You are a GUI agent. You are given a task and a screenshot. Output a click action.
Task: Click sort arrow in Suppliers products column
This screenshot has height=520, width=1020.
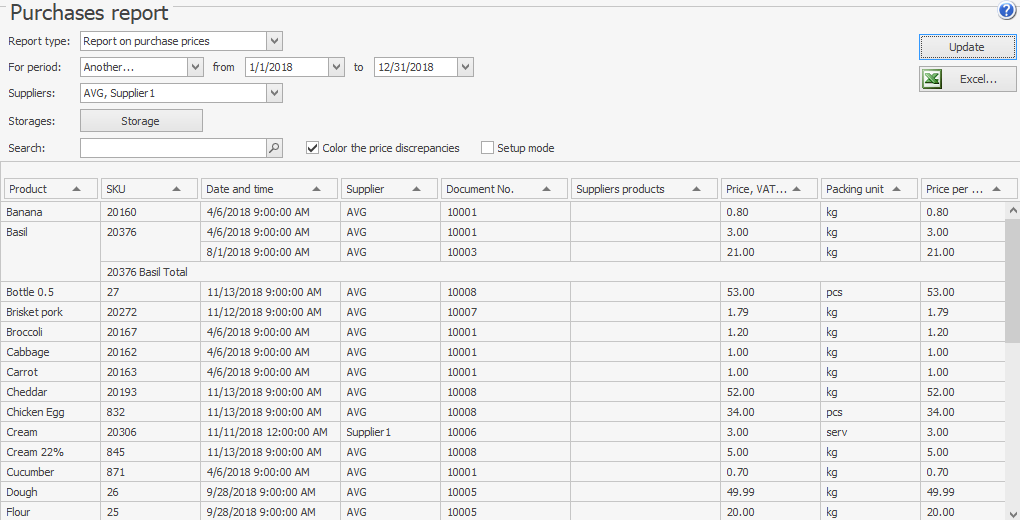click(697, 189)
